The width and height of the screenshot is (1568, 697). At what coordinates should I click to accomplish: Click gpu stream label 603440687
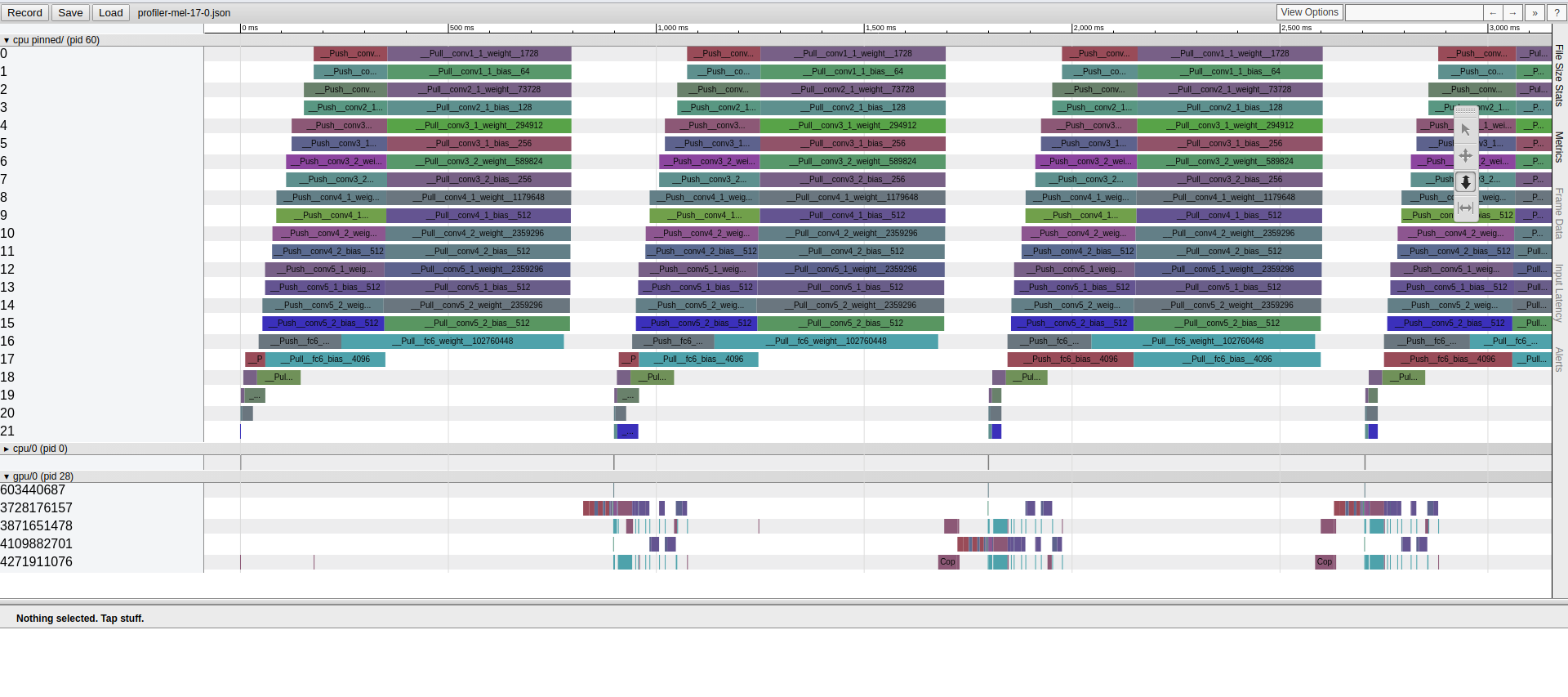point(33,490)
